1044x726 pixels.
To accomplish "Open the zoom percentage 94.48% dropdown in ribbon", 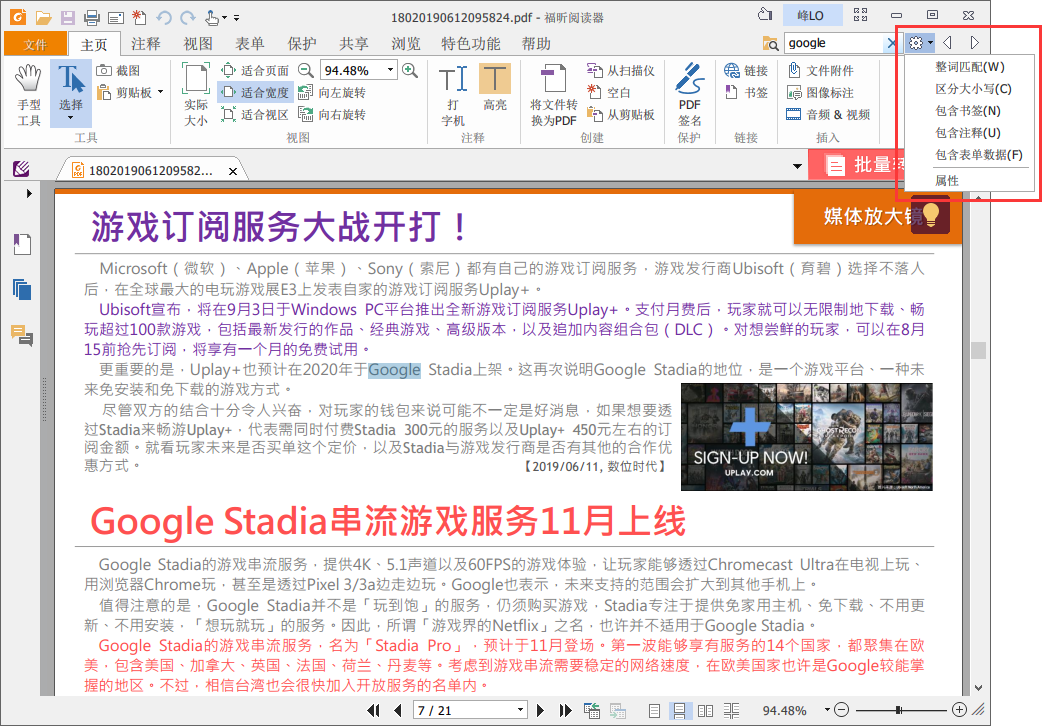I will click(390, 70).
